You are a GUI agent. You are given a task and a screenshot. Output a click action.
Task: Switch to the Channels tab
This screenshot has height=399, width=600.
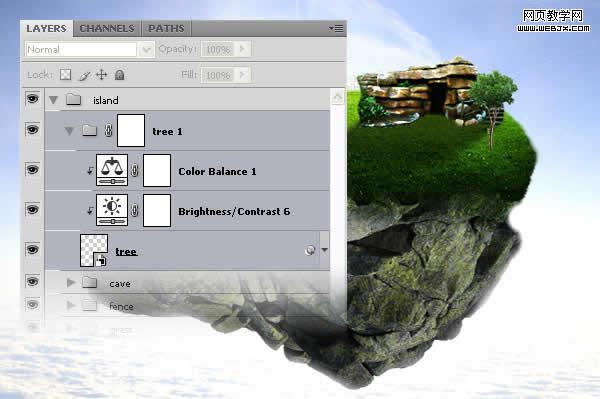107,29
